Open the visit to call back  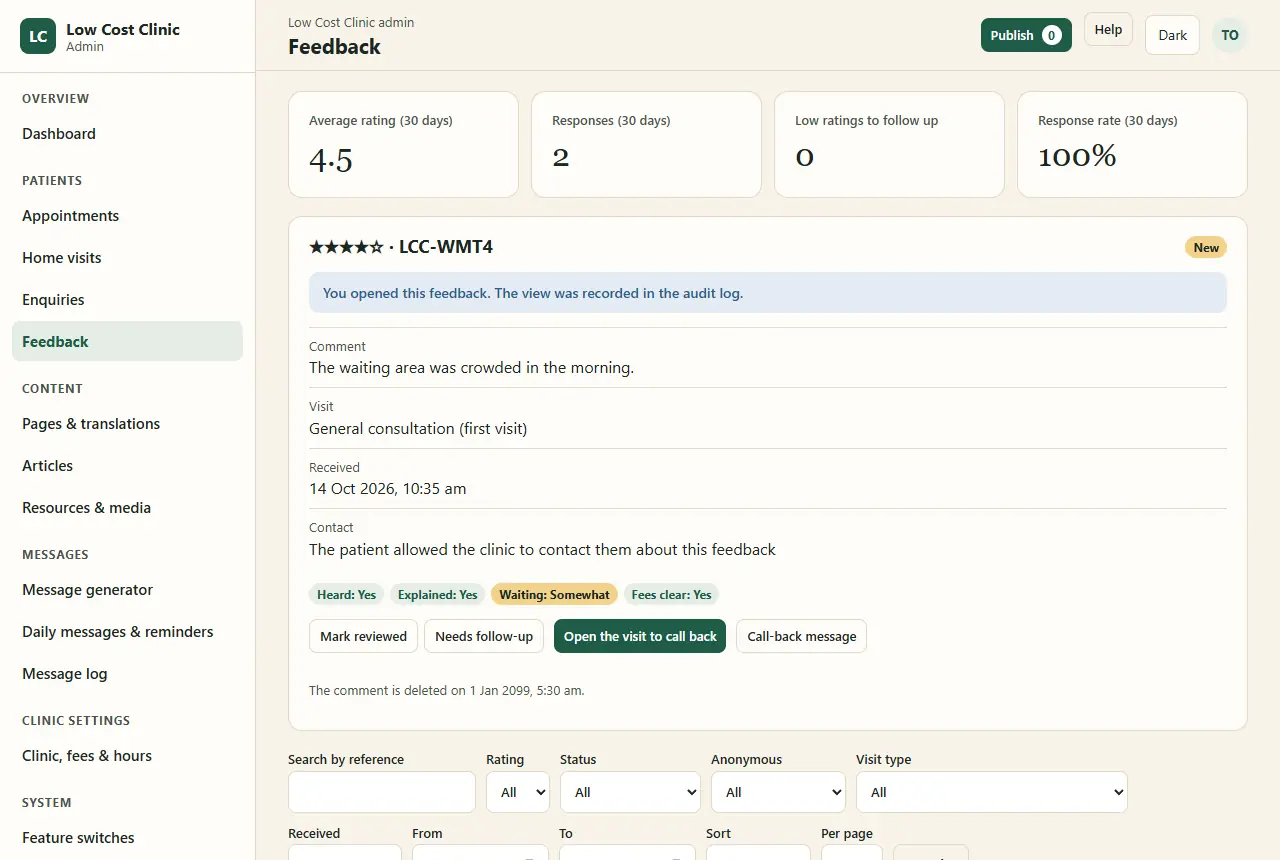pos(640,636)
